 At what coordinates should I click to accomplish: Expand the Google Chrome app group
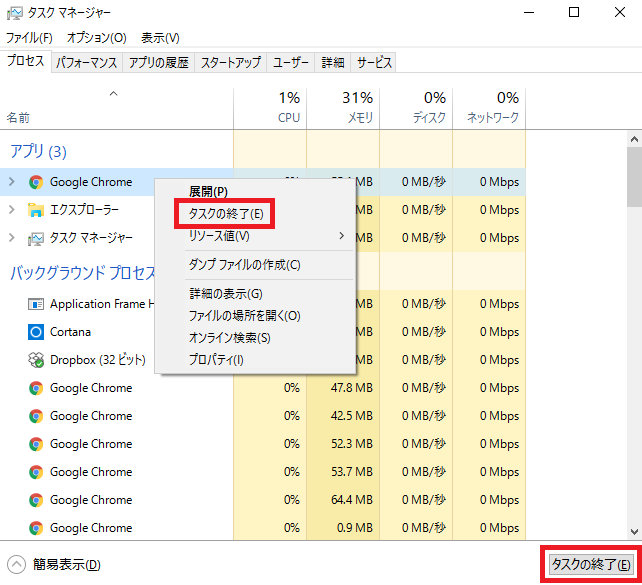[12, 182]
